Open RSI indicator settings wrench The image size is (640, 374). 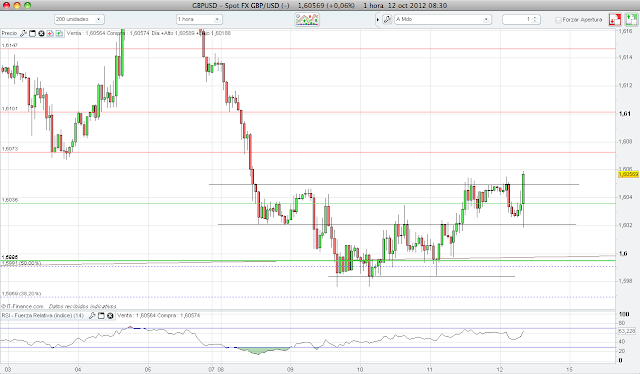pyautogui.click(x=92, y=315)
